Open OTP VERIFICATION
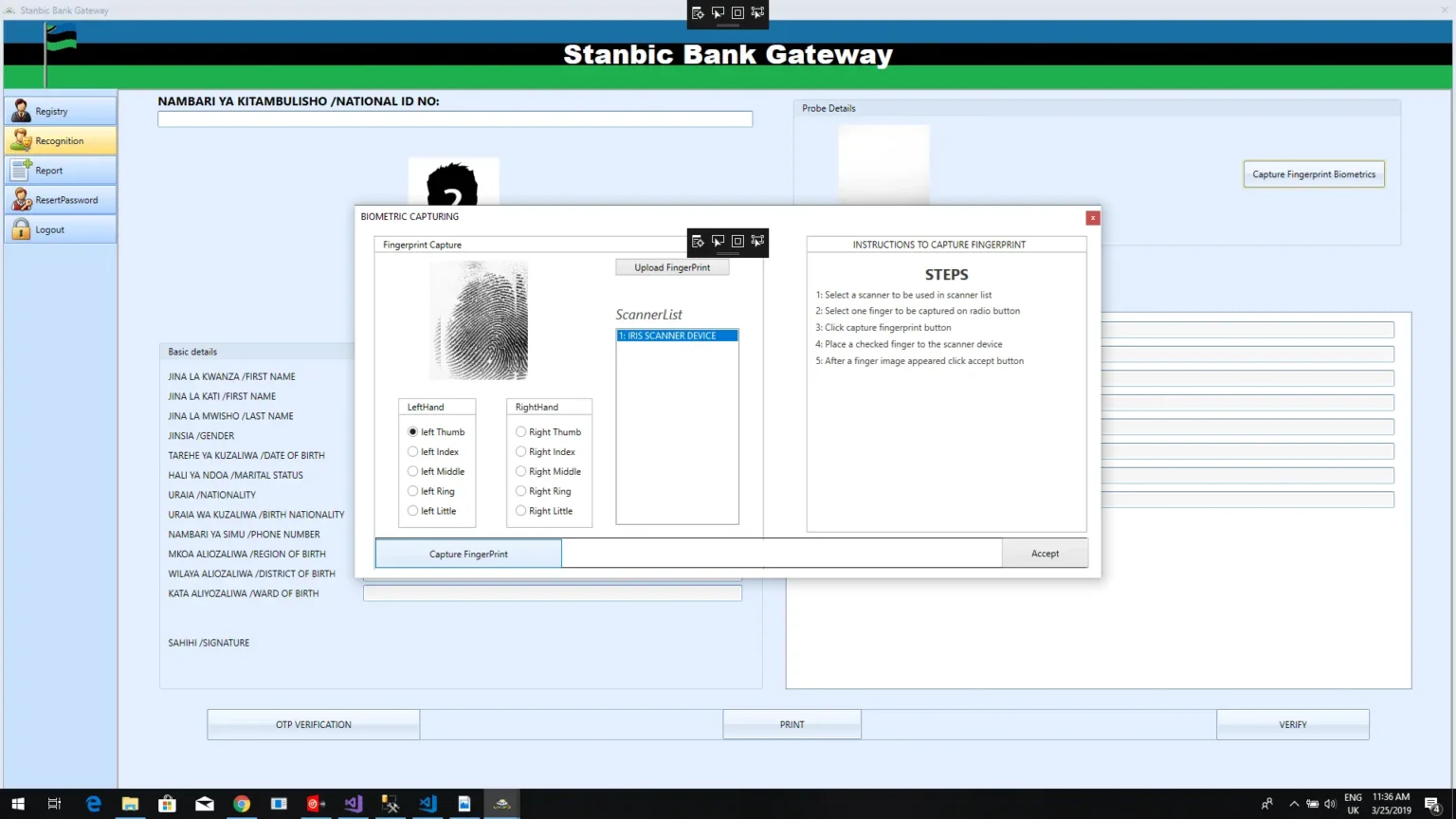This screenshot has width=1456, height=819. (313, 724)
